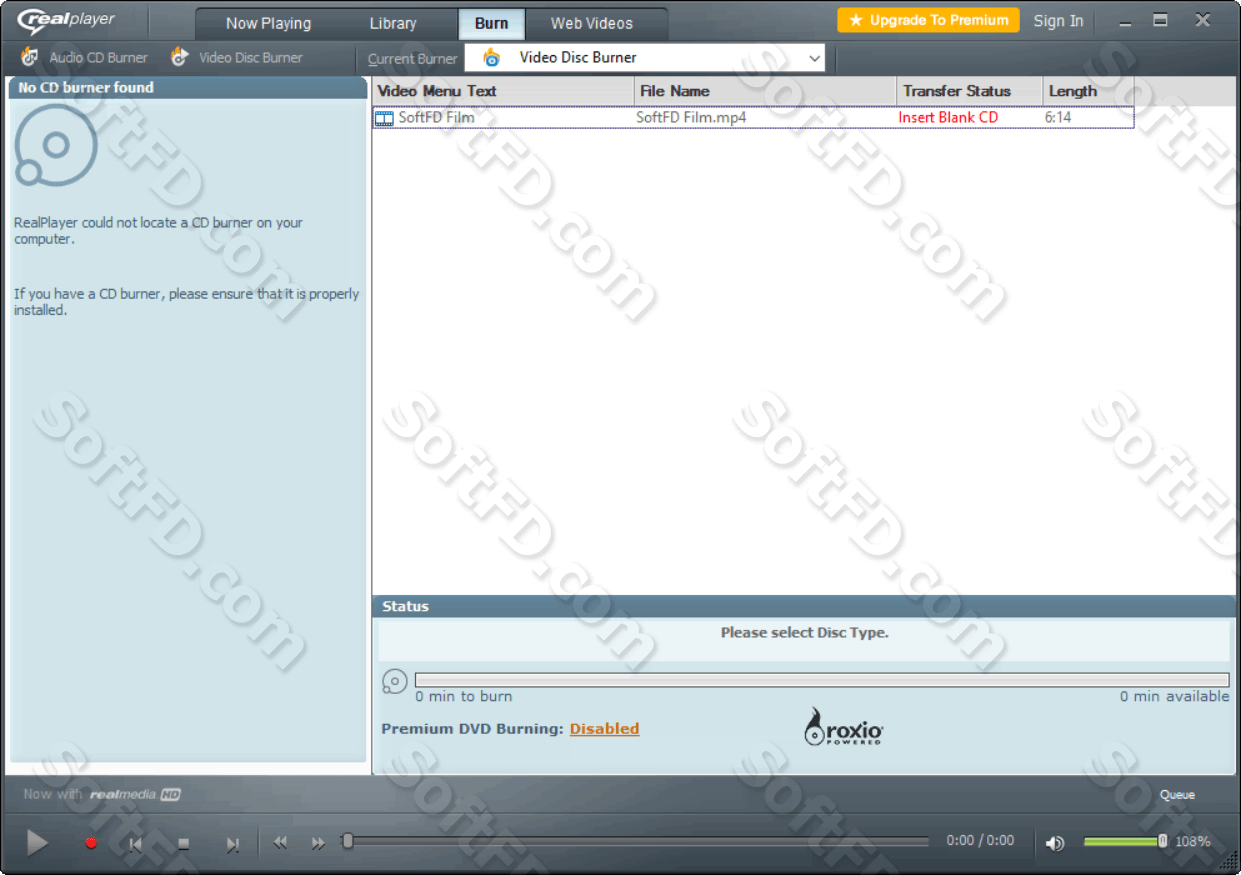Open the Queue panel

[1177, 795]
